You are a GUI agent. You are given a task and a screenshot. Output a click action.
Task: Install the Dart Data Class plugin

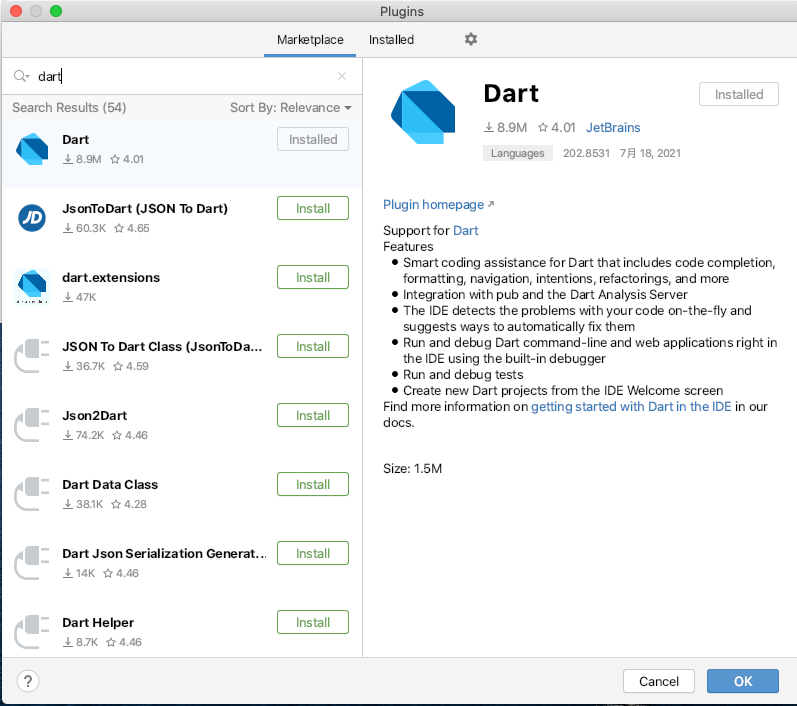(x=312, y=484)
